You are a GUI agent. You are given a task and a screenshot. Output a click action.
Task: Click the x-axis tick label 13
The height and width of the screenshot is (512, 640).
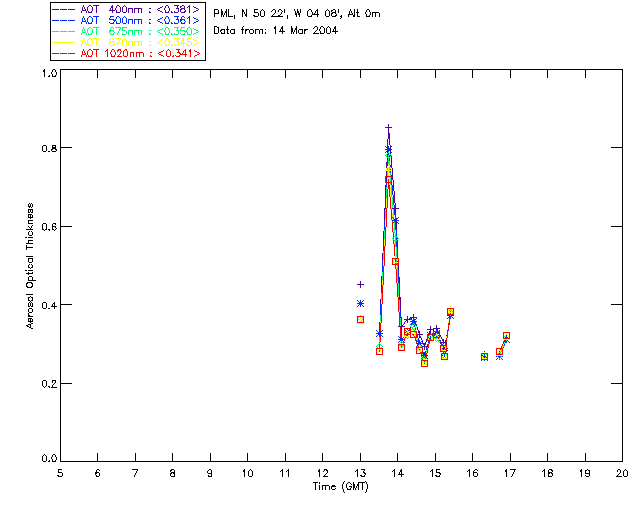pos(360,473)
